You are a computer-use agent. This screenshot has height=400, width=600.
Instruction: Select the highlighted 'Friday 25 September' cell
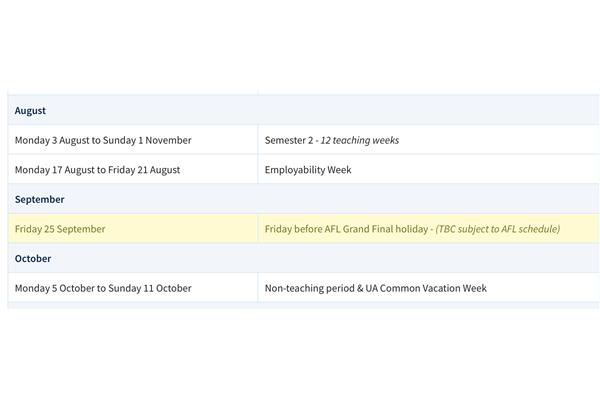(x=133, y=229)
